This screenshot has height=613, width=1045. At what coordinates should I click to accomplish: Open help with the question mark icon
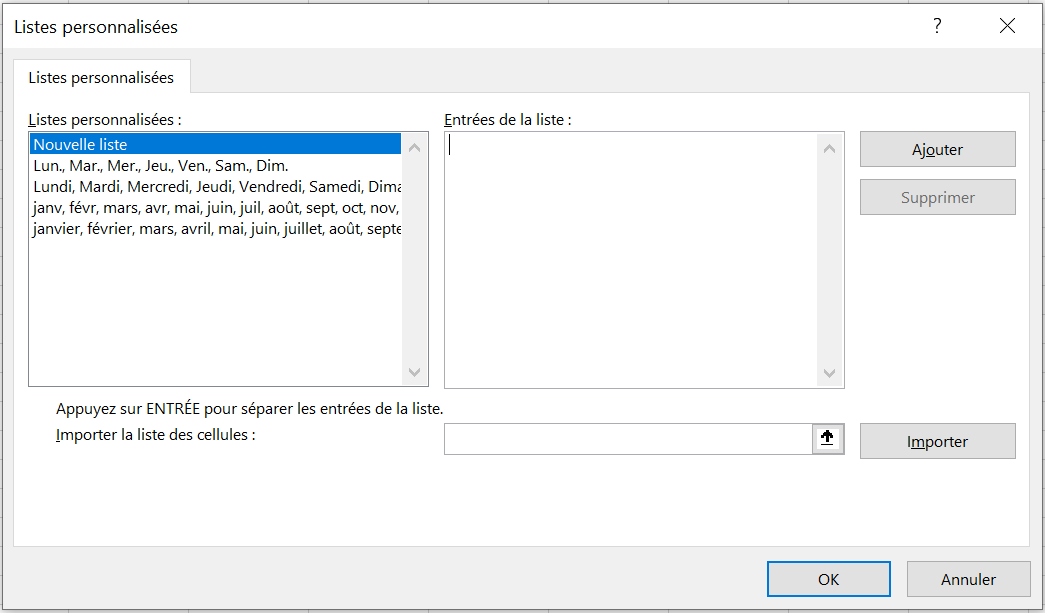coord(937,26)
